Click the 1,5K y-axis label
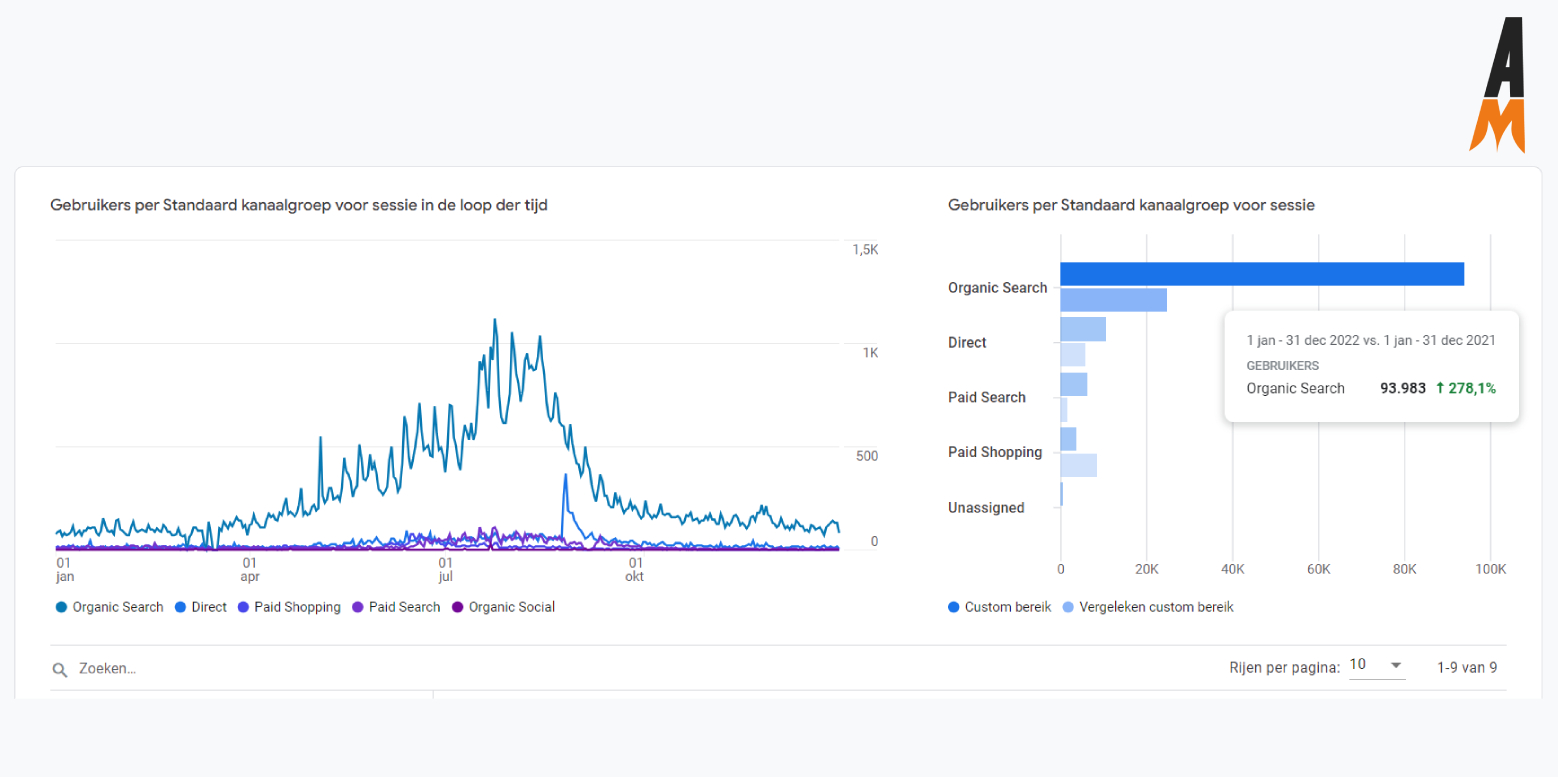1558x777 pixels. coord(866,250)
